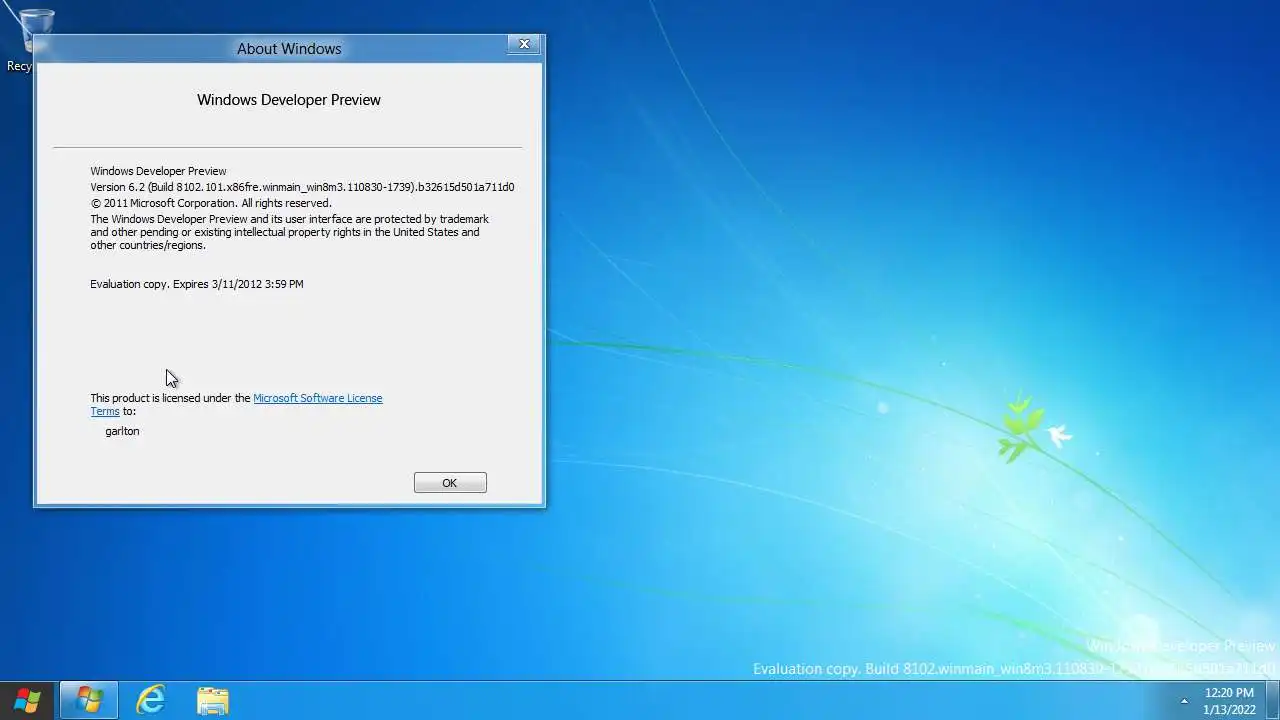Close the About Windows dialog
Image resolution: width=1280 pixels, height=720 pixels.
(x=524, y=44)
